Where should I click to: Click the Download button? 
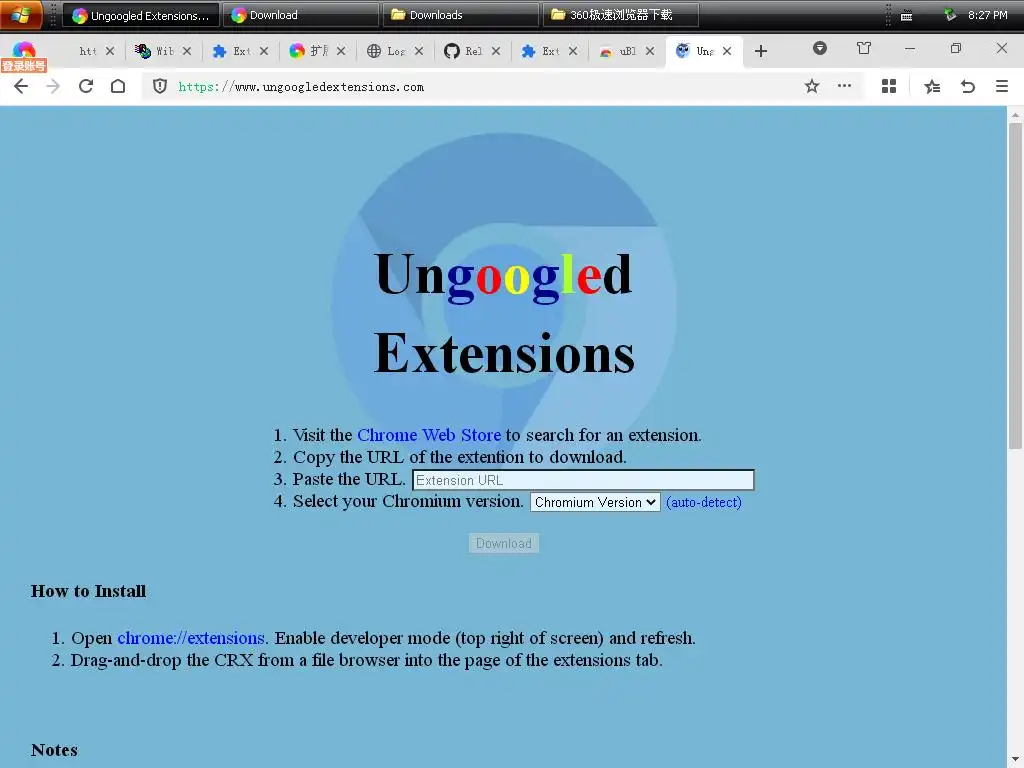pyautogui.click(x=504, y=543)
